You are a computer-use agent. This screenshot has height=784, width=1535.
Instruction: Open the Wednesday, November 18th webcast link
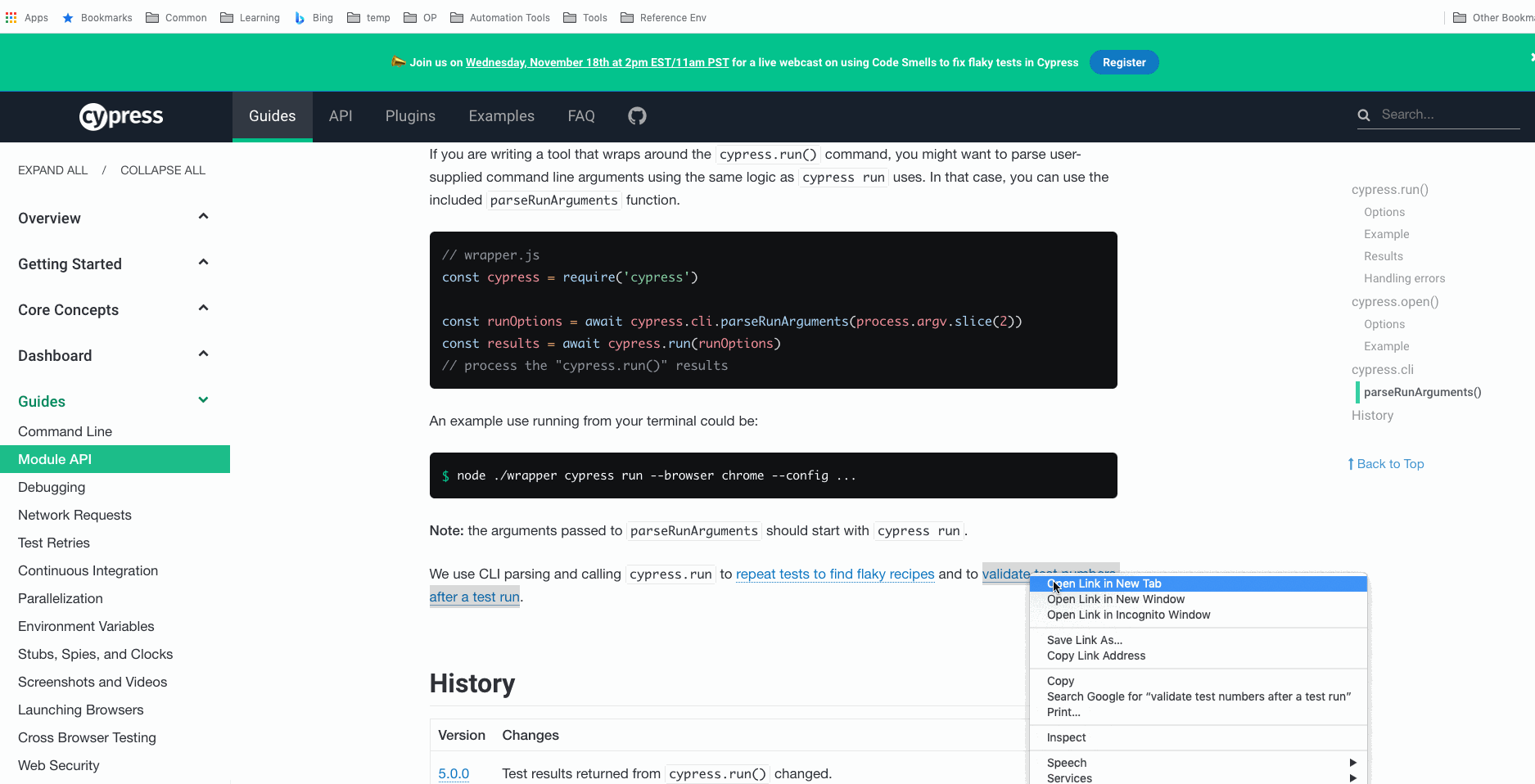597,62
